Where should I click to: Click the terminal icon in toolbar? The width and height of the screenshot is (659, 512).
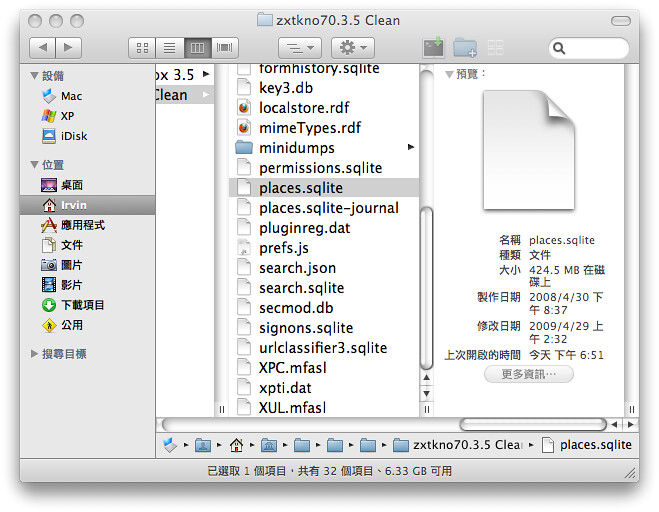pos(433,47)
